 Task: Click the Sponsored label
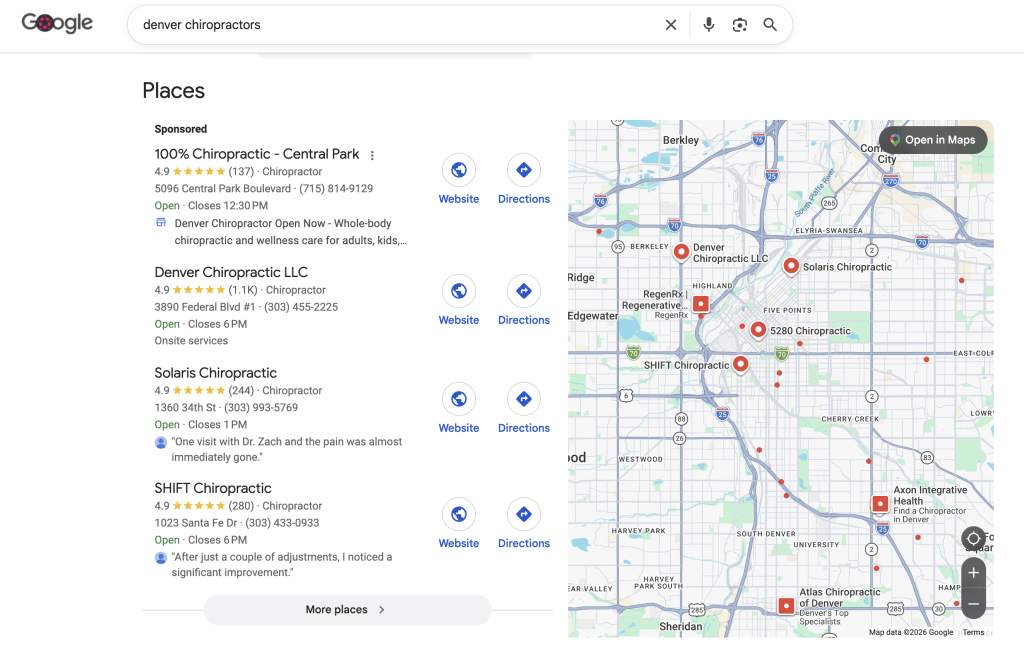(181, 129)
